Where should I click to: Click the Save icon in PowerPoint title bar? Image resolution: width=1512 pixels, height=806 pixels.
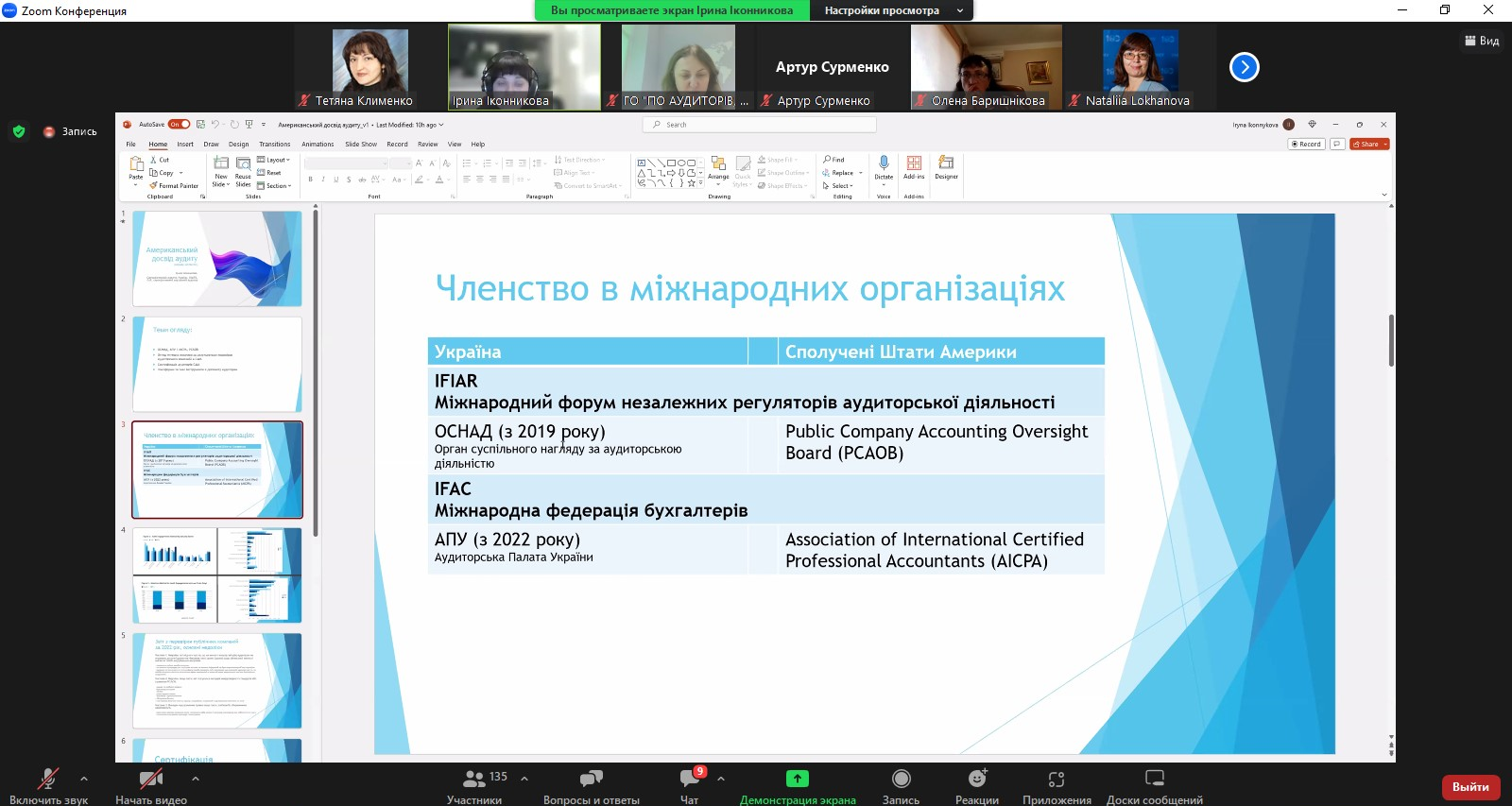pos(200,124)
